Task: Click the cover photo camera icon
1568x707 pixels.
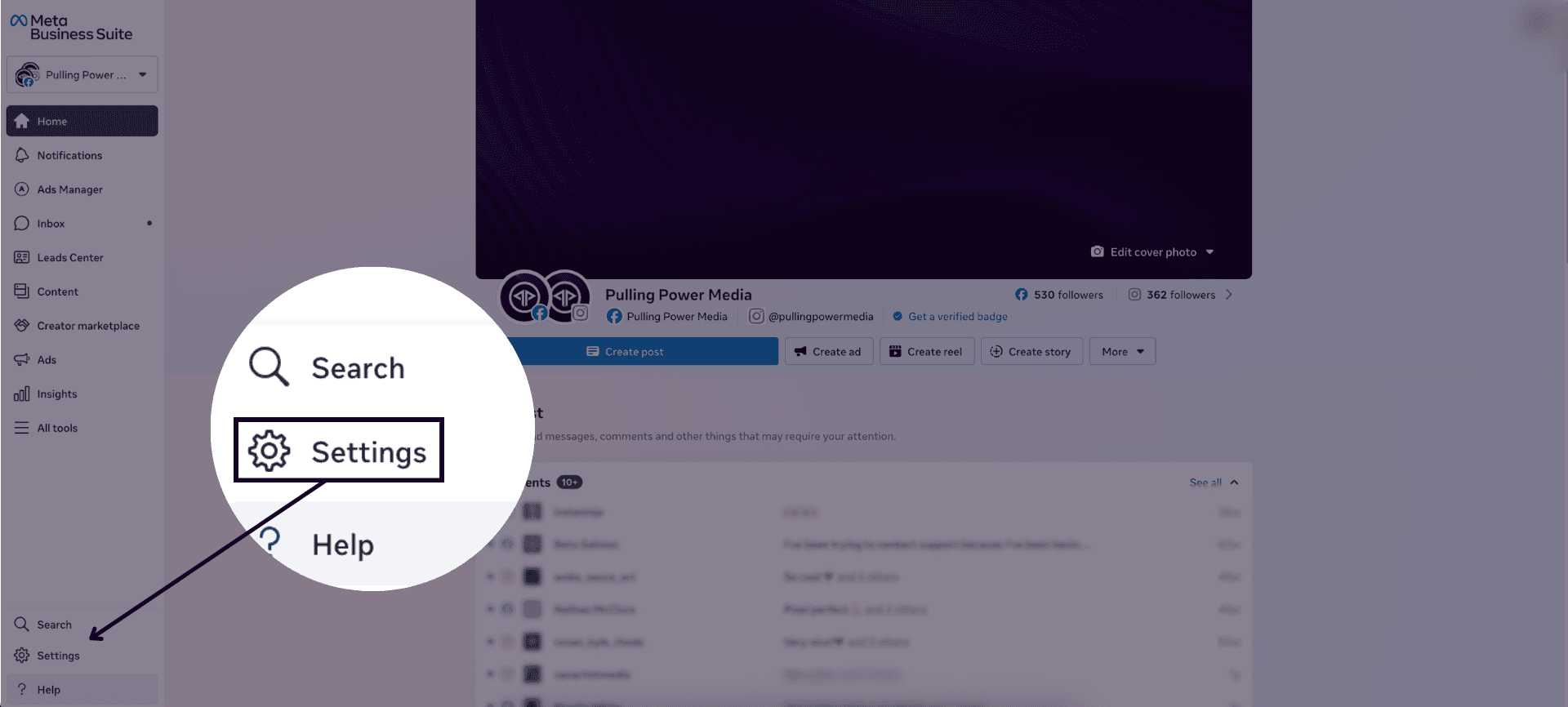Action: coord(1097,251)
